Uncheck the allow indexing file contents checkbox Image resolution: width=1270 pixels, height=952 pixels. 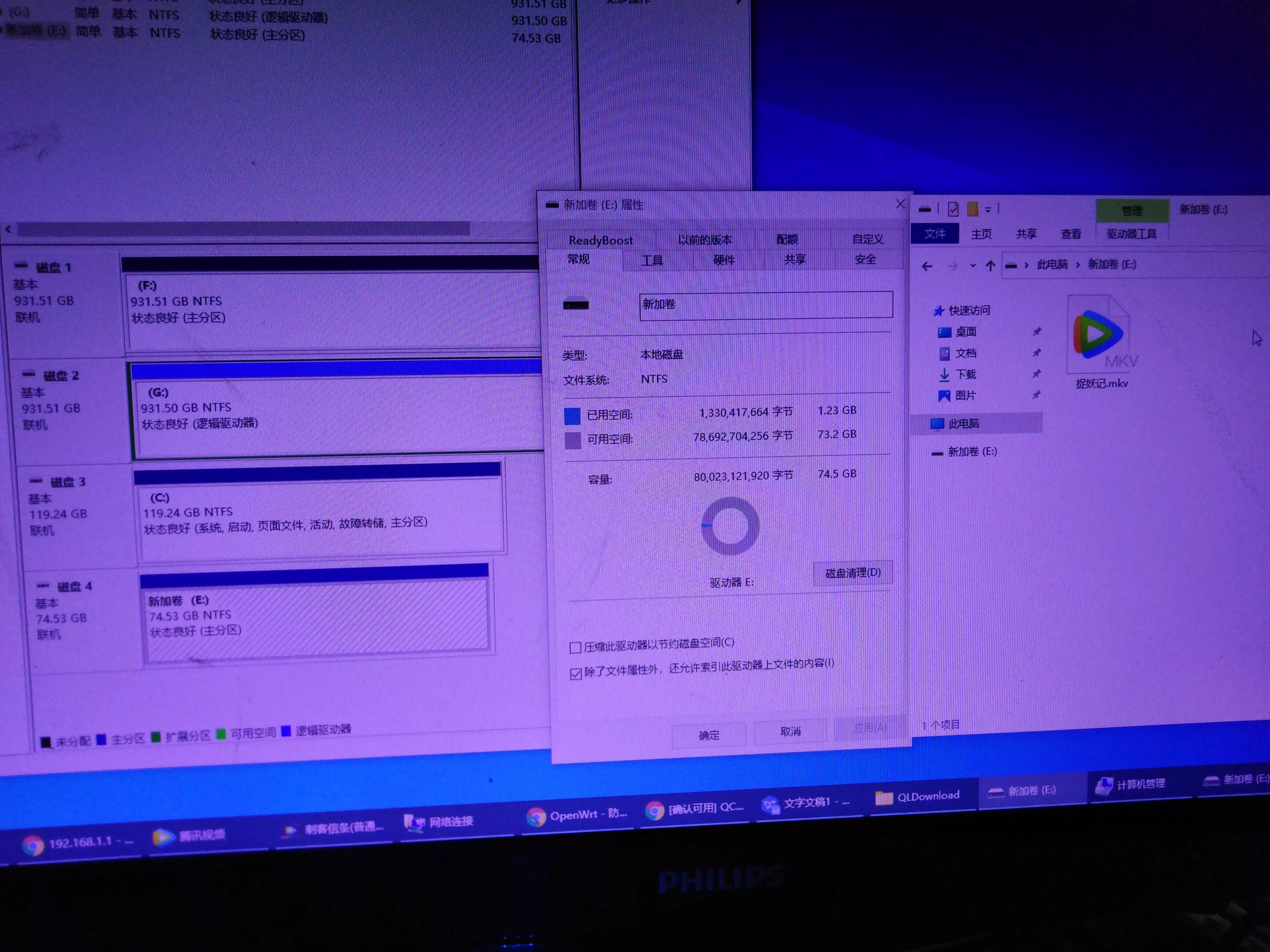tap(576, 674)
